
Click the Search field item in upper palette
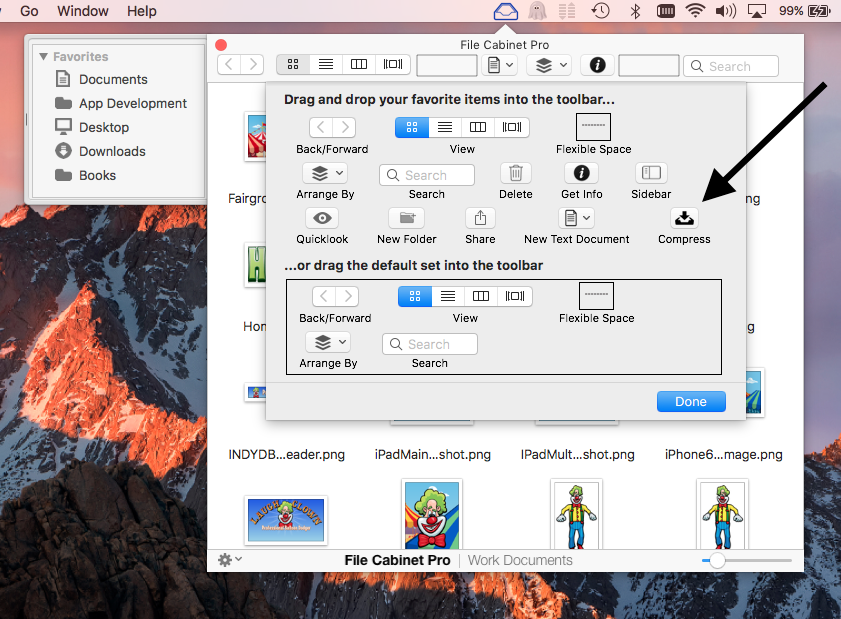[427, 175]
